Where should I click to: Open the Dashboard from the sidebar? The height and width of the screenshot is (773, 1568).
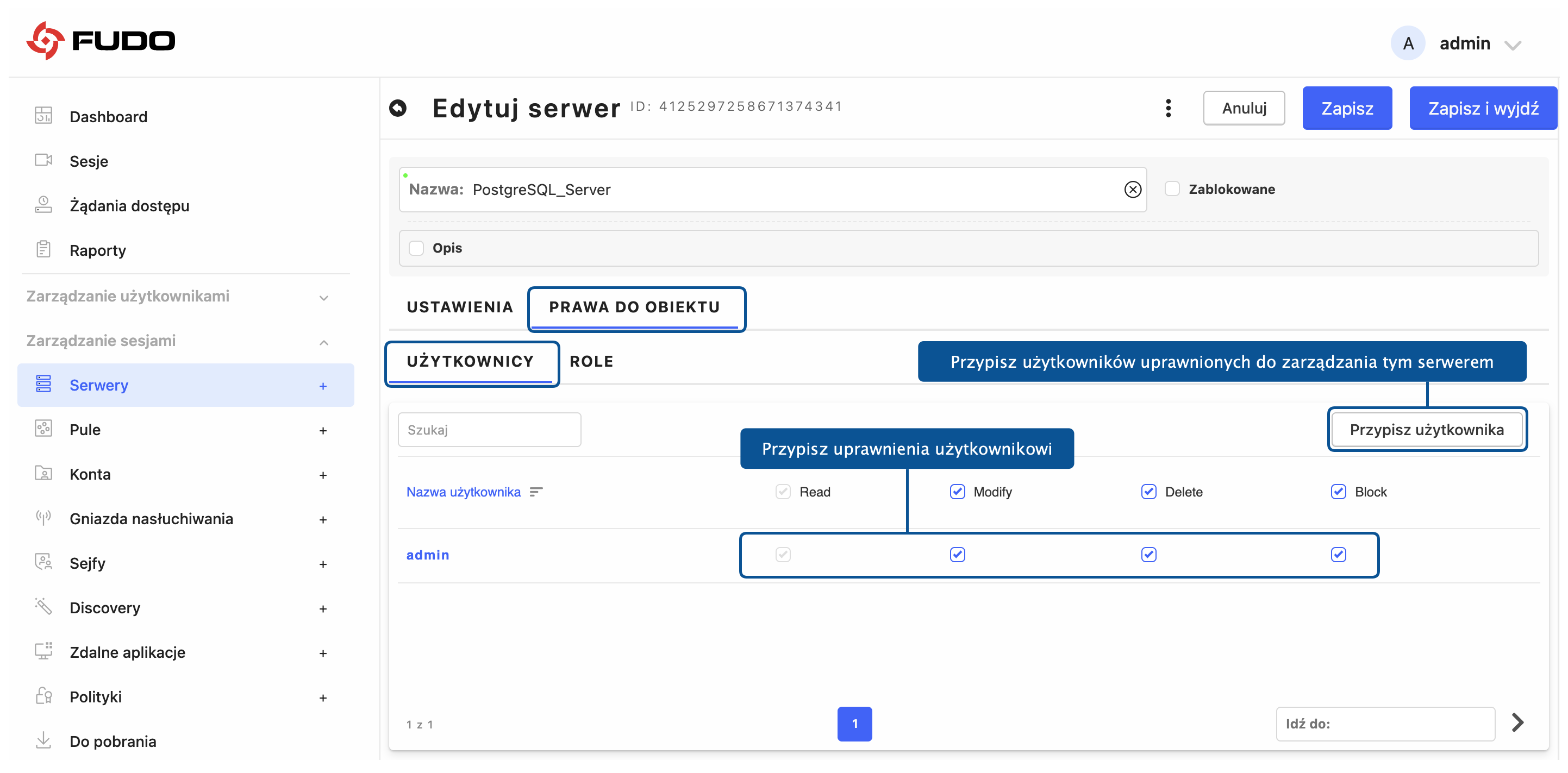pyautogui.click(x=108, y=116)
